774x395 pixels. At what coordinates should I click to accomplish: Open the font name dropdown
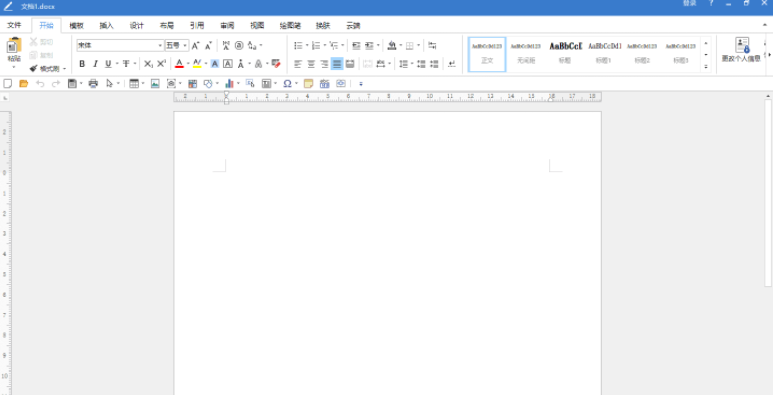(160, 45)
